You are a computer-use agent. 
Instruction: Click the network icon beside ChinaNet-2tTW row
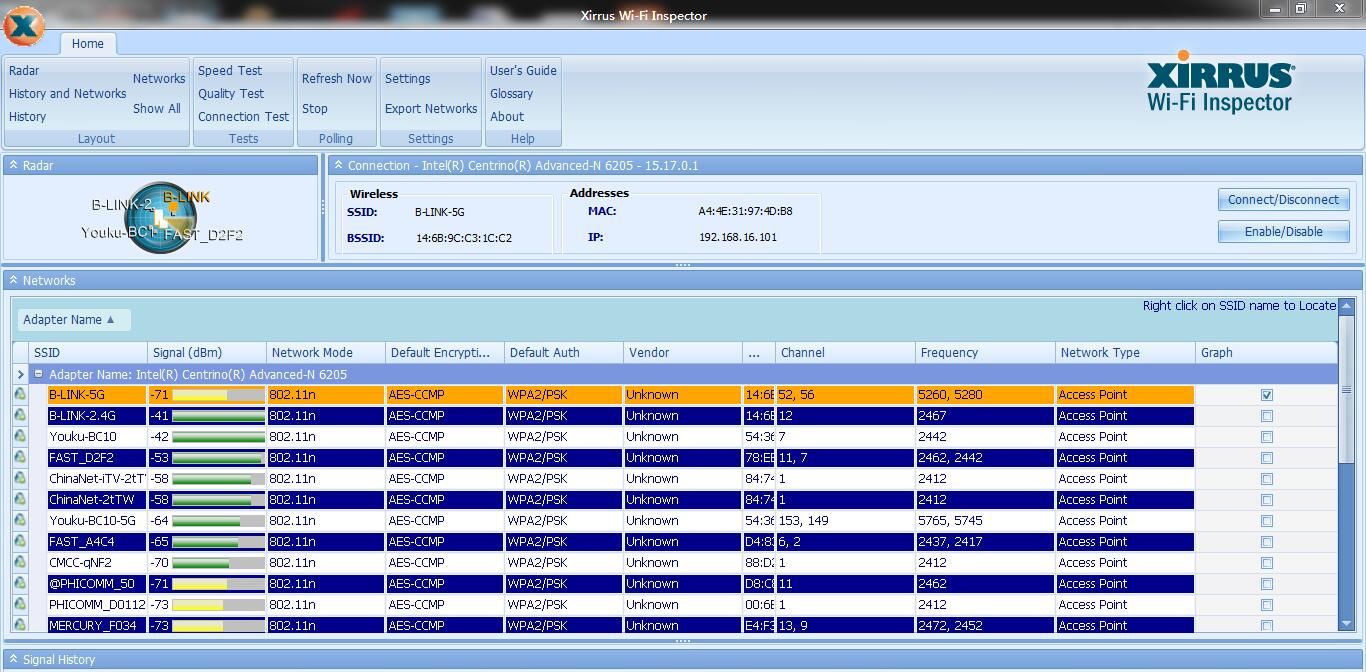20,500
